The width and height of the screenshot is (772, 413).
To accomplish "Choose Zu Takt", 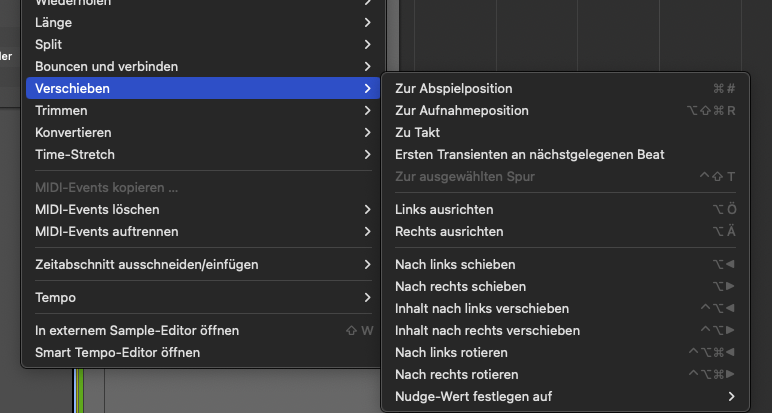I will (565, 132).
